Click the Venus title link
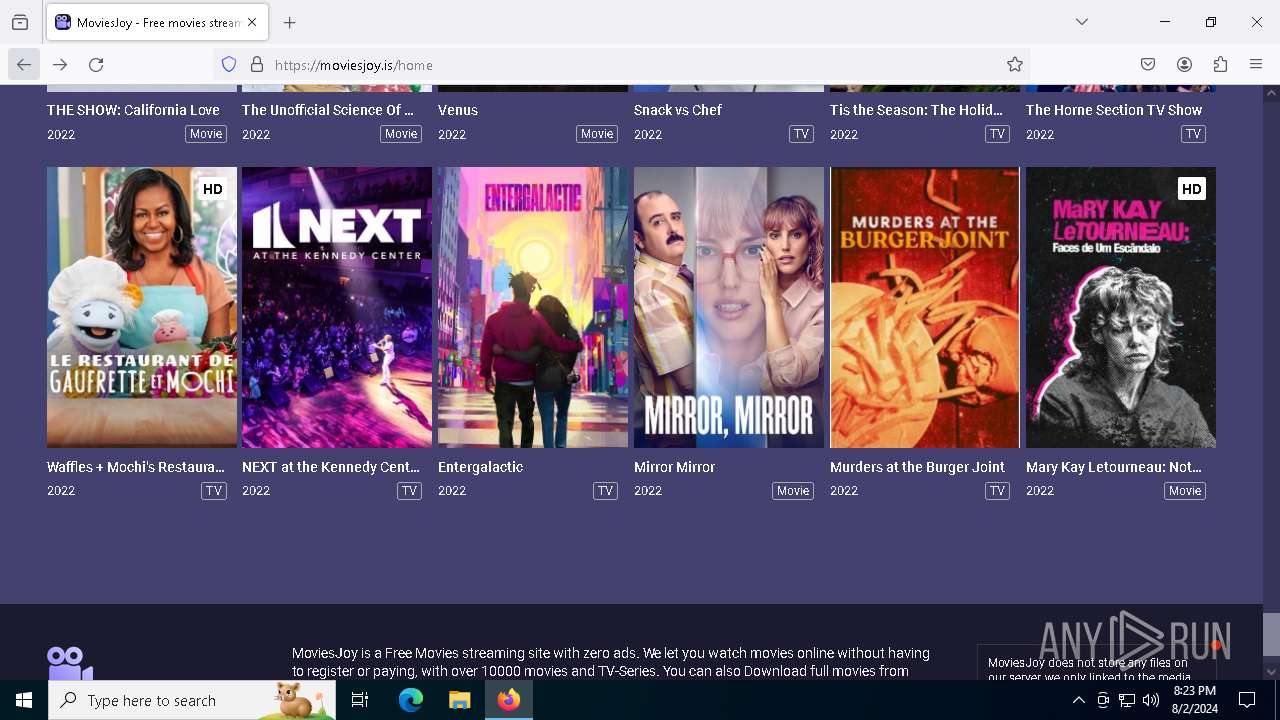Image resolution: width=1280 pixels, height=720 pixels. pos(458,110)
